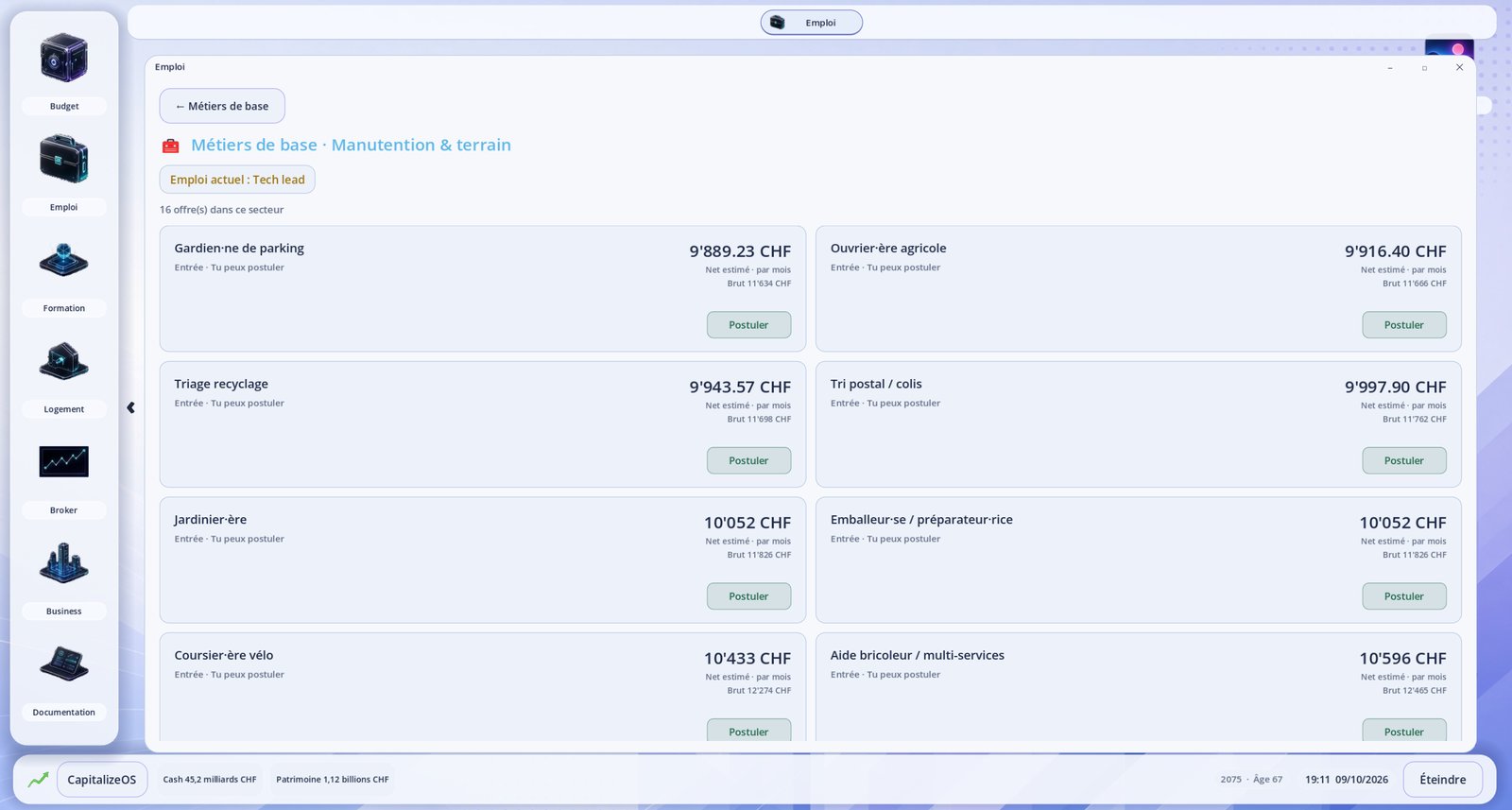
Task: Click the Éteindre shutdown button
Action: click(1442, 780)
